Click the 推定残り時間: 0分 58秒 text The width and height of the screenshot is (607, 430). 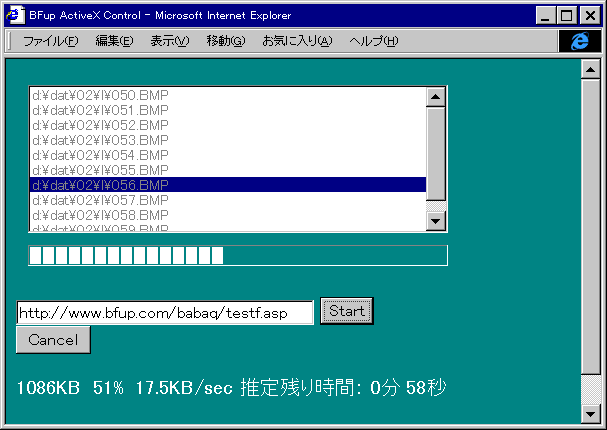tap(343, 387)
